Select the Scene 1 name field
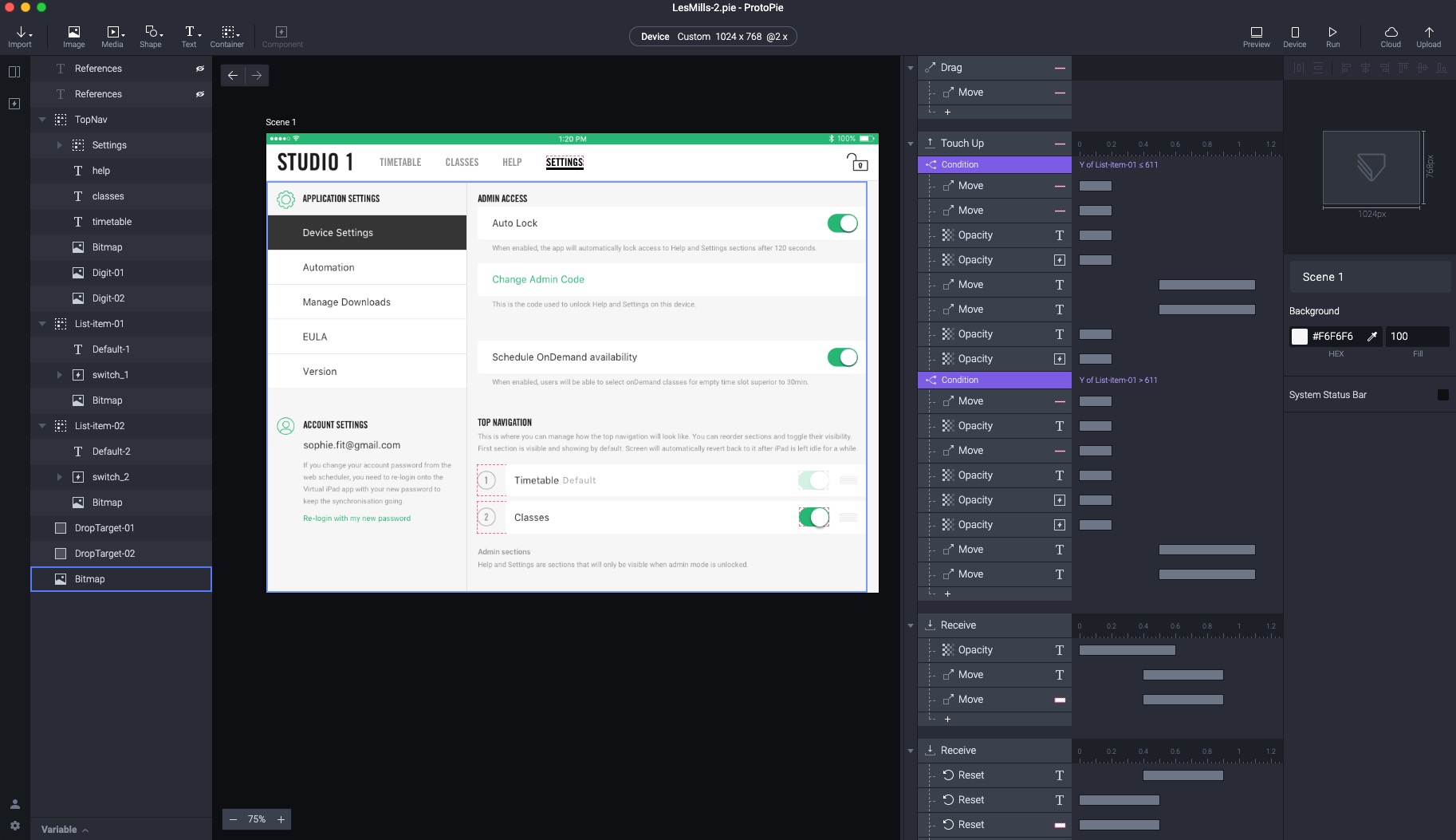This screenshot has width=1456, height=840. click(x=1370, y=277)
